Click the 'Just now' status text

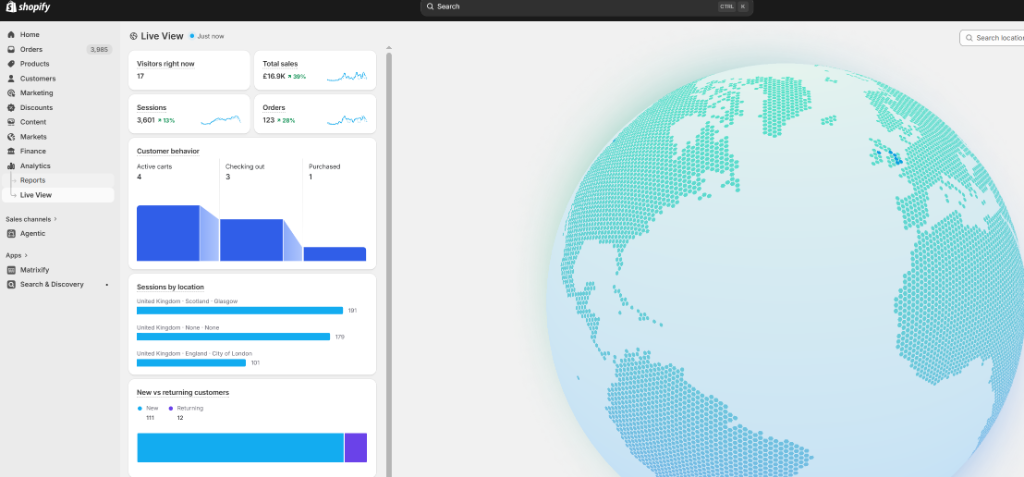point(210,37)
